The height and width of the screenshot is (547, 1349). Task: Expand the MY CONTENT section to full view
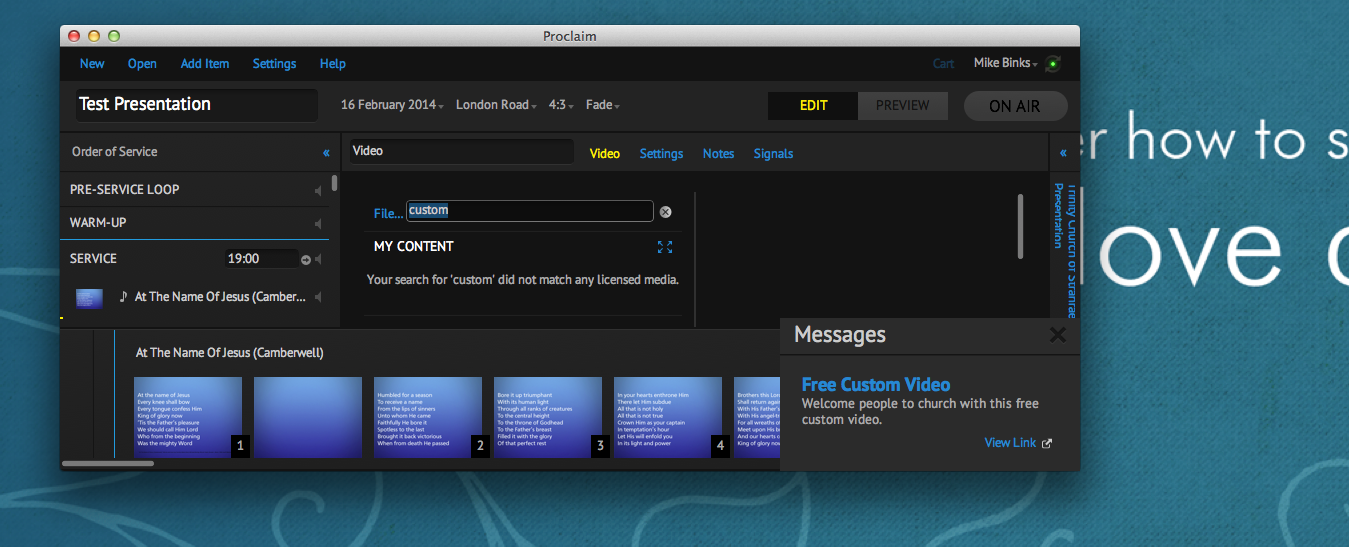(665, 247)
